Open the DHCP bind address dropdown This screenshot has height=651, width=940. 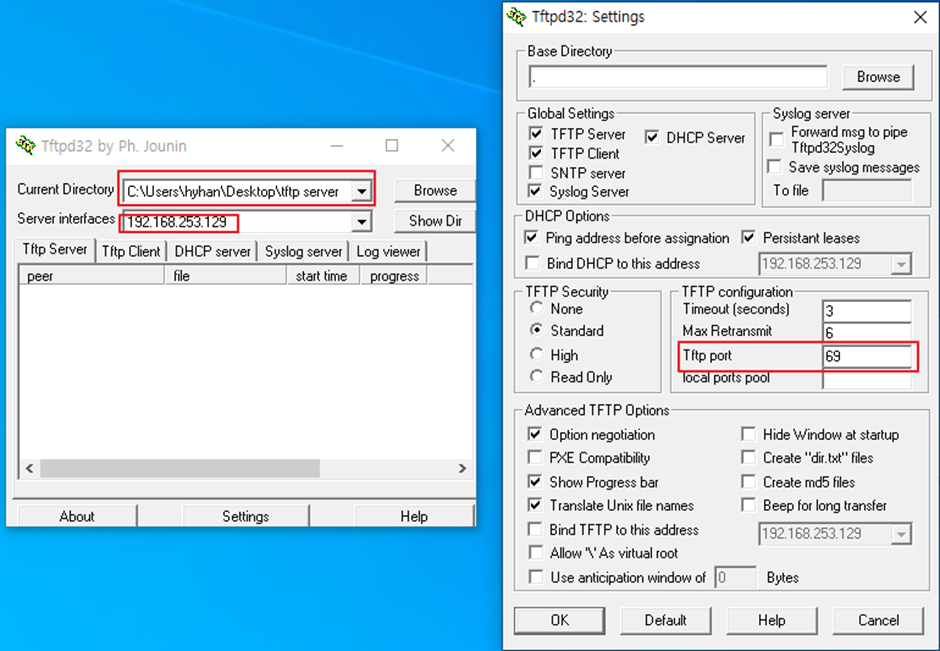click(900, 264)
